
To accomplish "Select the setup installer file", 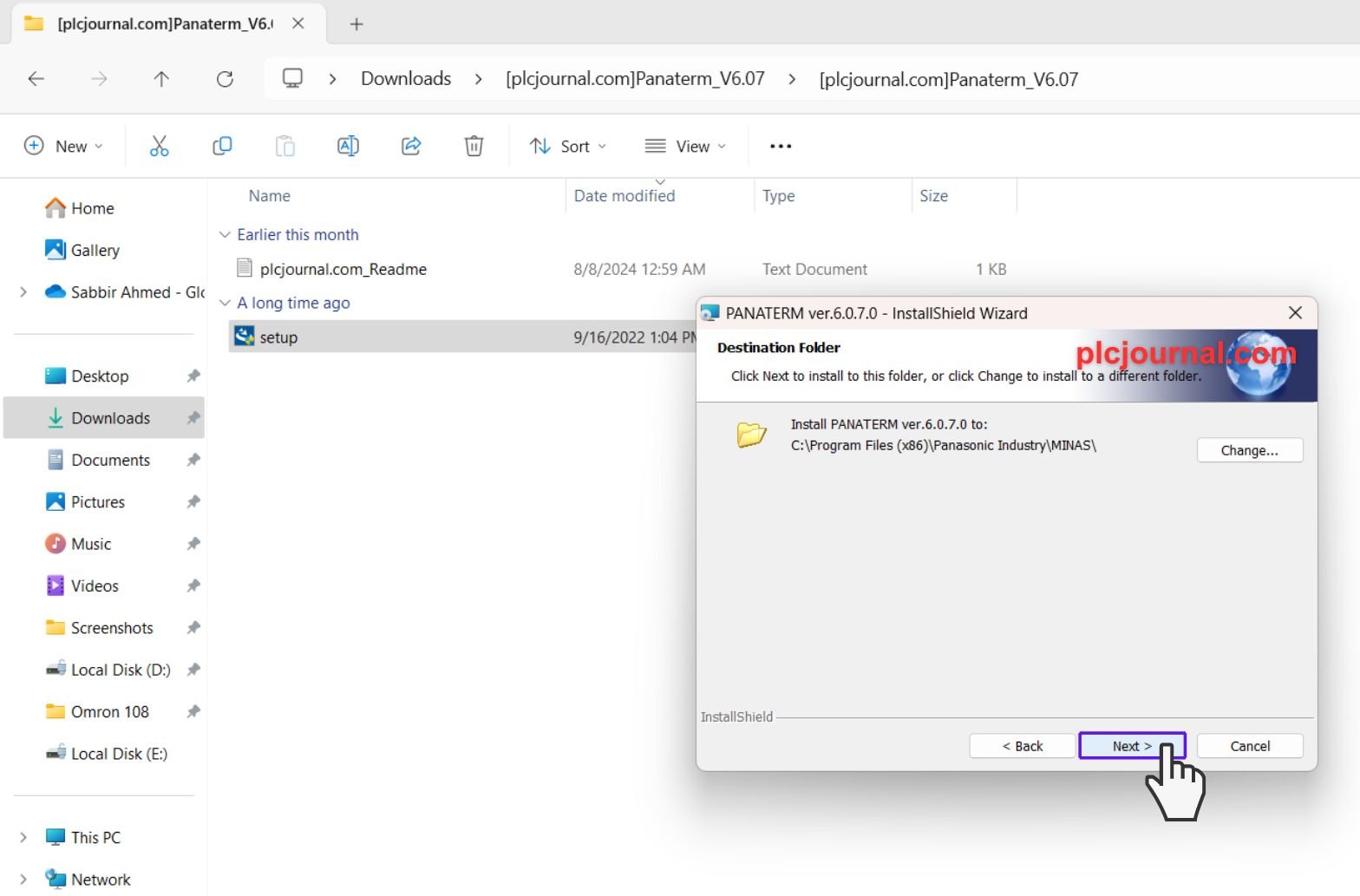I will click(x=278, y=337).
